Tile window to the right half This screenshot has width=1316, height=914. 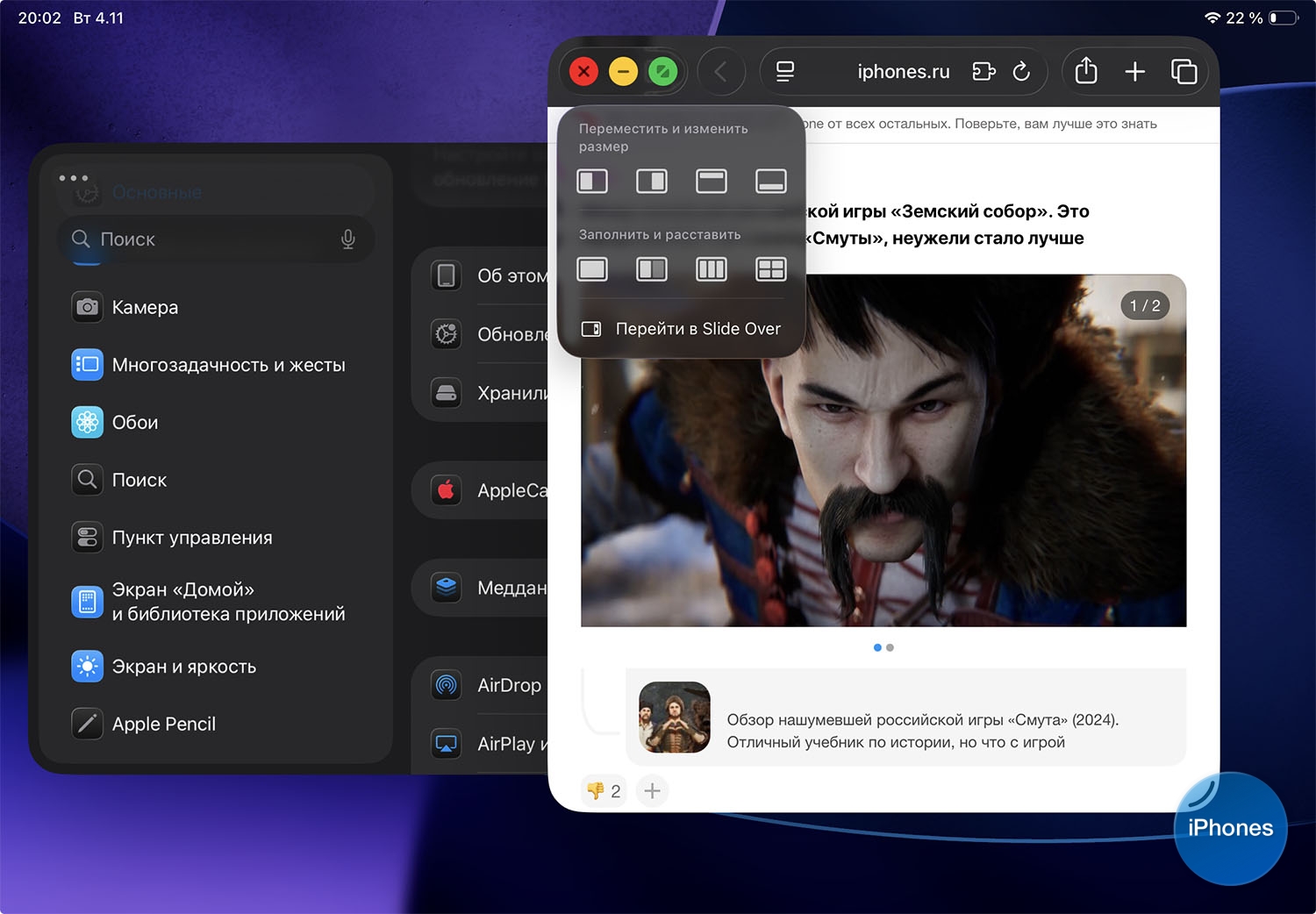tap(652, 182)
